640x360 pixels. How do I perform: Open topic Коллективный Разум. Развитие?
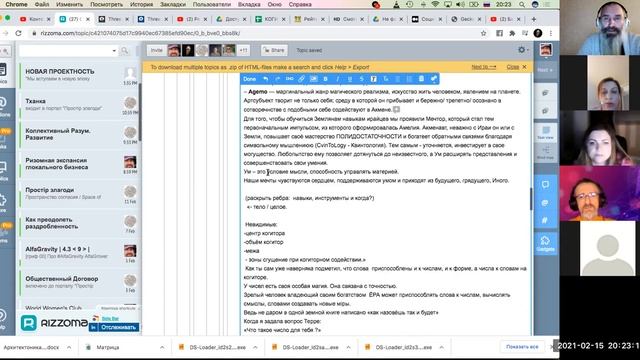click(79, 134)
